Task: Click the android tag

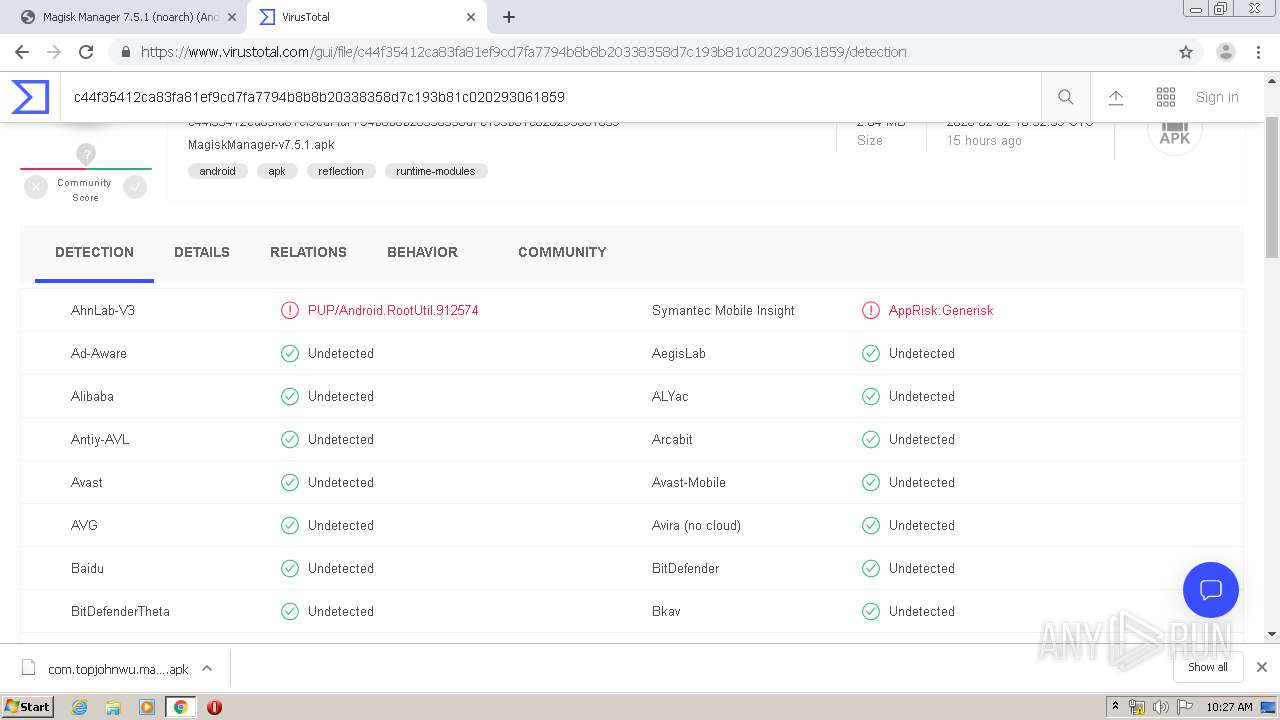Action: point(217,171)
